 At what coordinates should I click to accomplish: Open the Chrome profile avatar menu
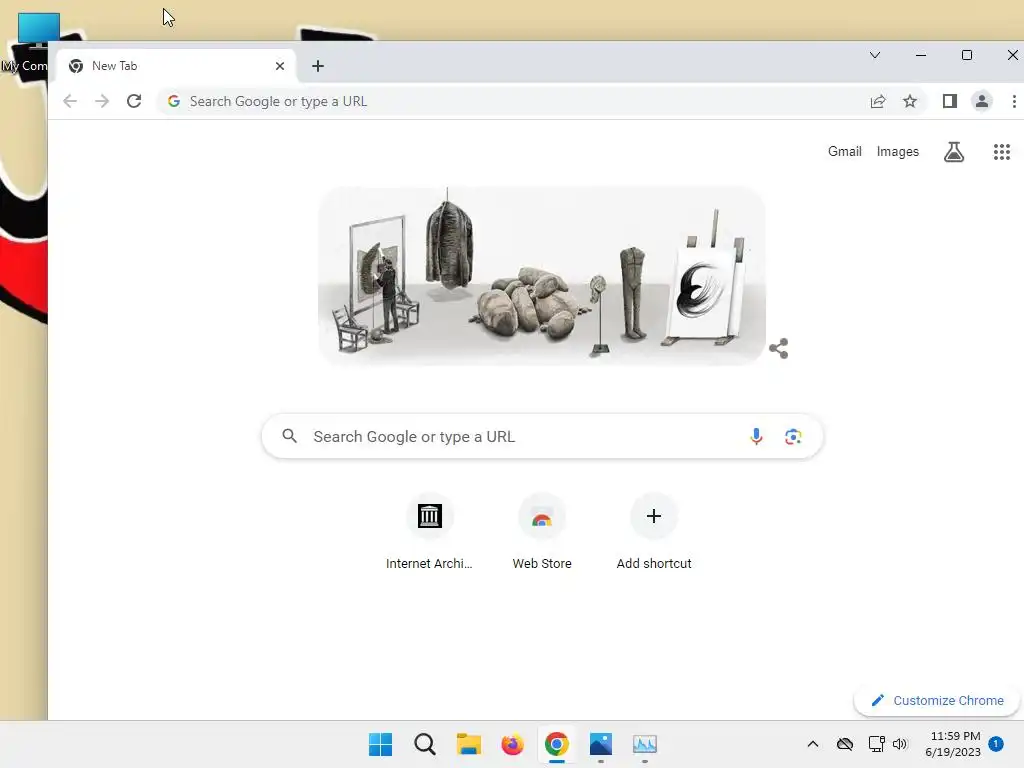(982, 101)
